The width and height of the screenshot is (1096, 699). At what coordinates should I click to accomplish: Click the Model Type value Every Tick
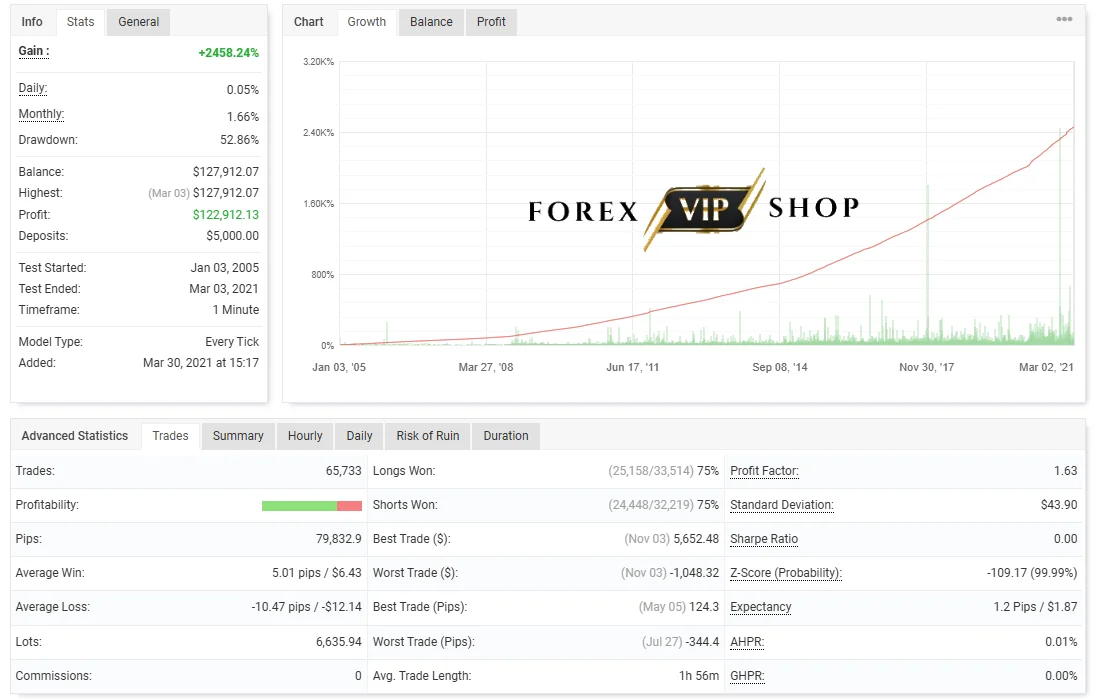point(232,342)
